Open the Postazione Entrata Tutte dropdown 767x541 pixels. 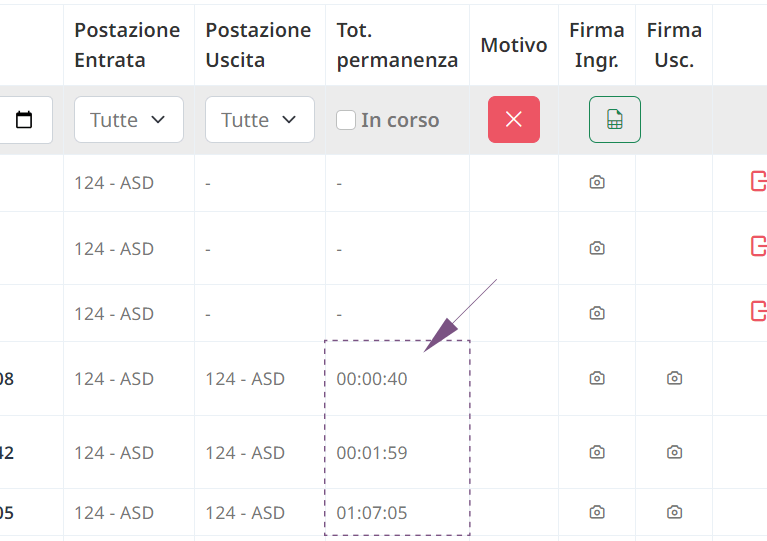click(129, 119)
